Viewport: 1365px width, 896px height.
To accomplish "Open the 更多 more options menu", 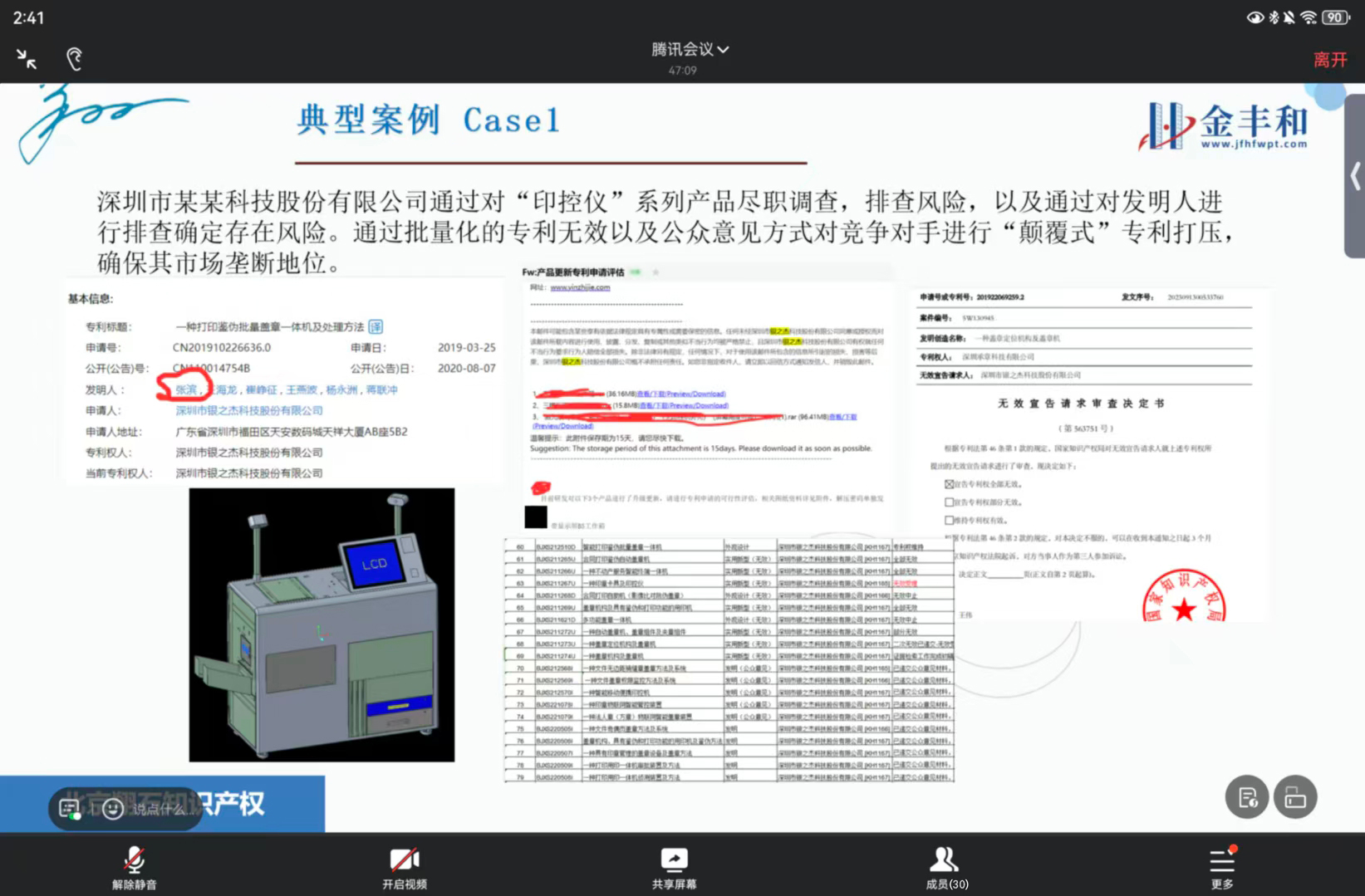I will [1221, 867].
